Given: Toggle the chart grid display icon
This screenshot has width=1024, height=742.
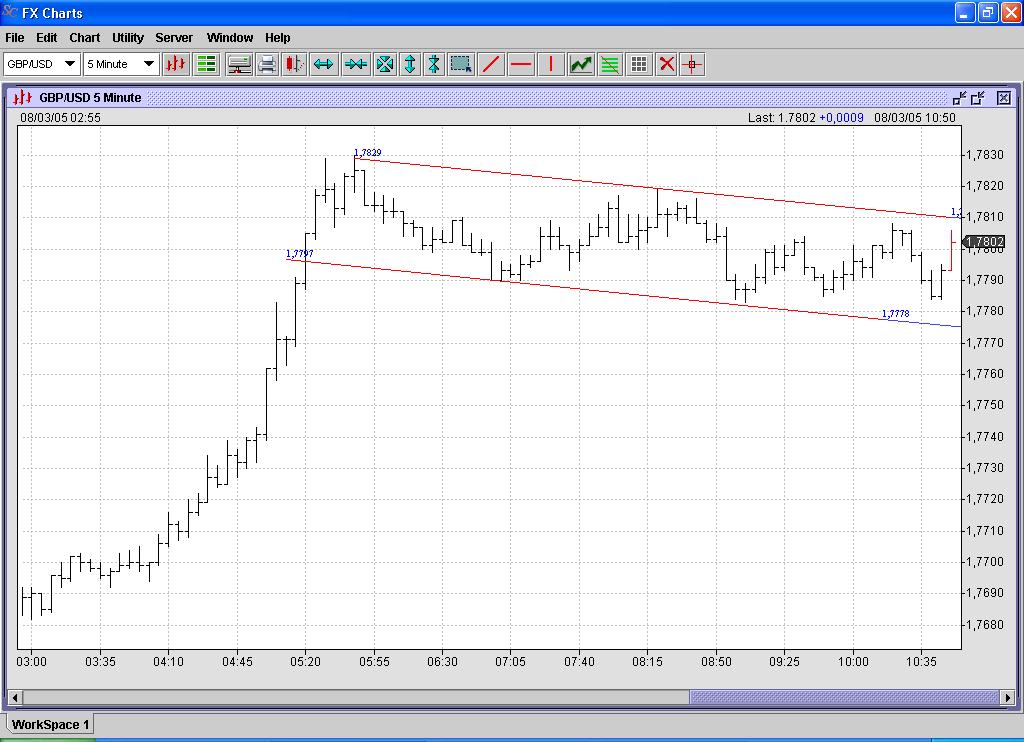Looking at the screenshot, I should [639, 64].
